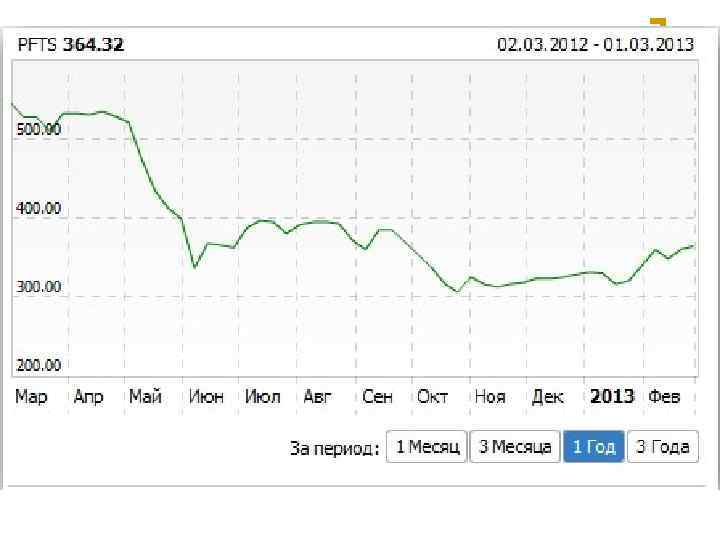Click the Ноя month label
Screen dimensions: 720x540
coord(490,396)
